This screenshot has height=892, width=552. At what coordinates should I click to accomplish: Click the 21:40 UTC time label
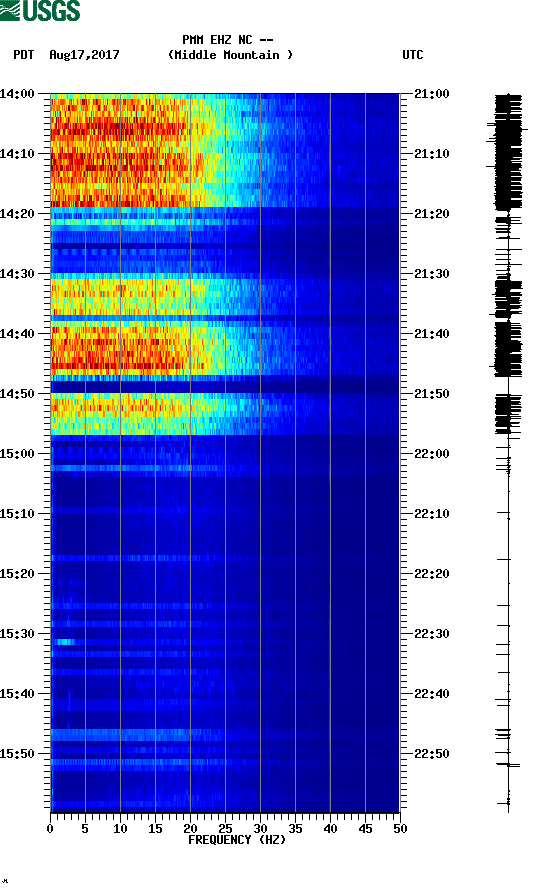[x=432, y=334]
